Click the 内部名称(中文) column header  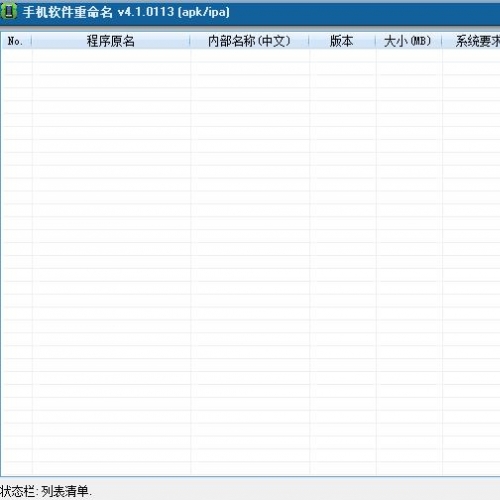click(249, 41)
